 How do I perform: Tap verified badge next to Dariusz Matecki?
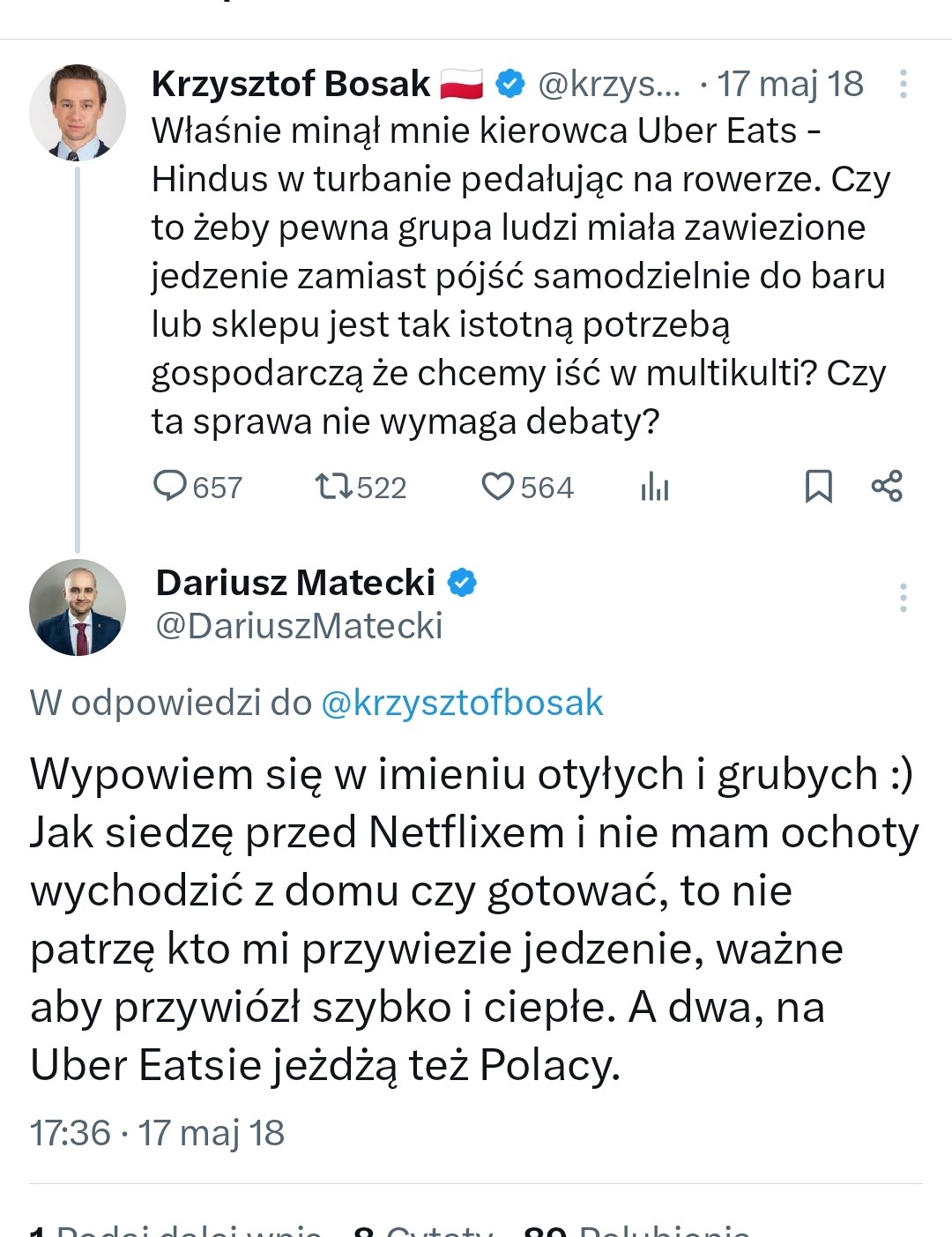click(463, 583)
